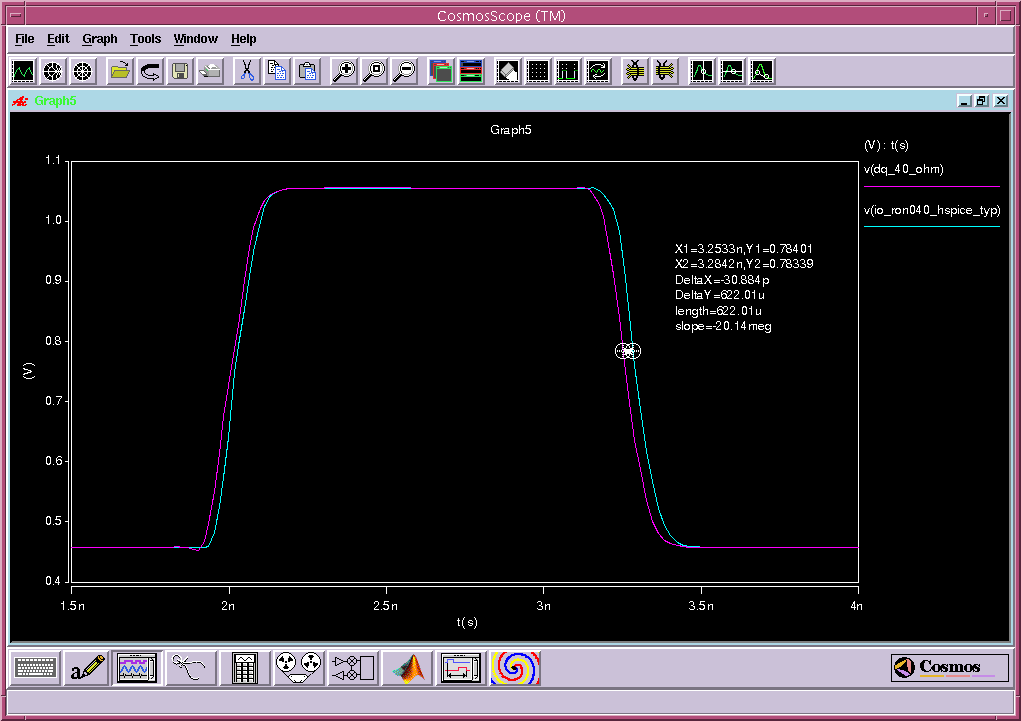The image size is (1021, 721).
Task: Open the Graph menu
Action: 100,39
